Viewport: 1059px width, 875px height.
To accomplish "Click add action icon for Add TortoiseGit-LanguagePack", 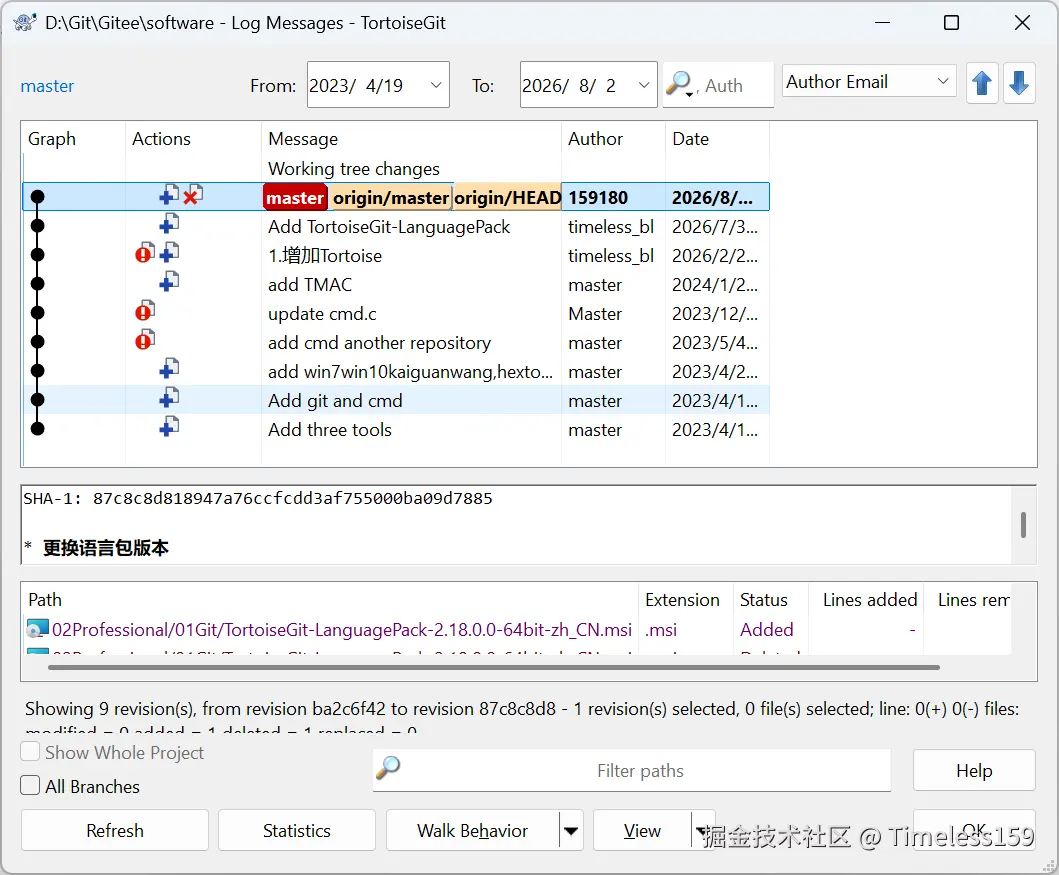I will click(x=169, y=224).
